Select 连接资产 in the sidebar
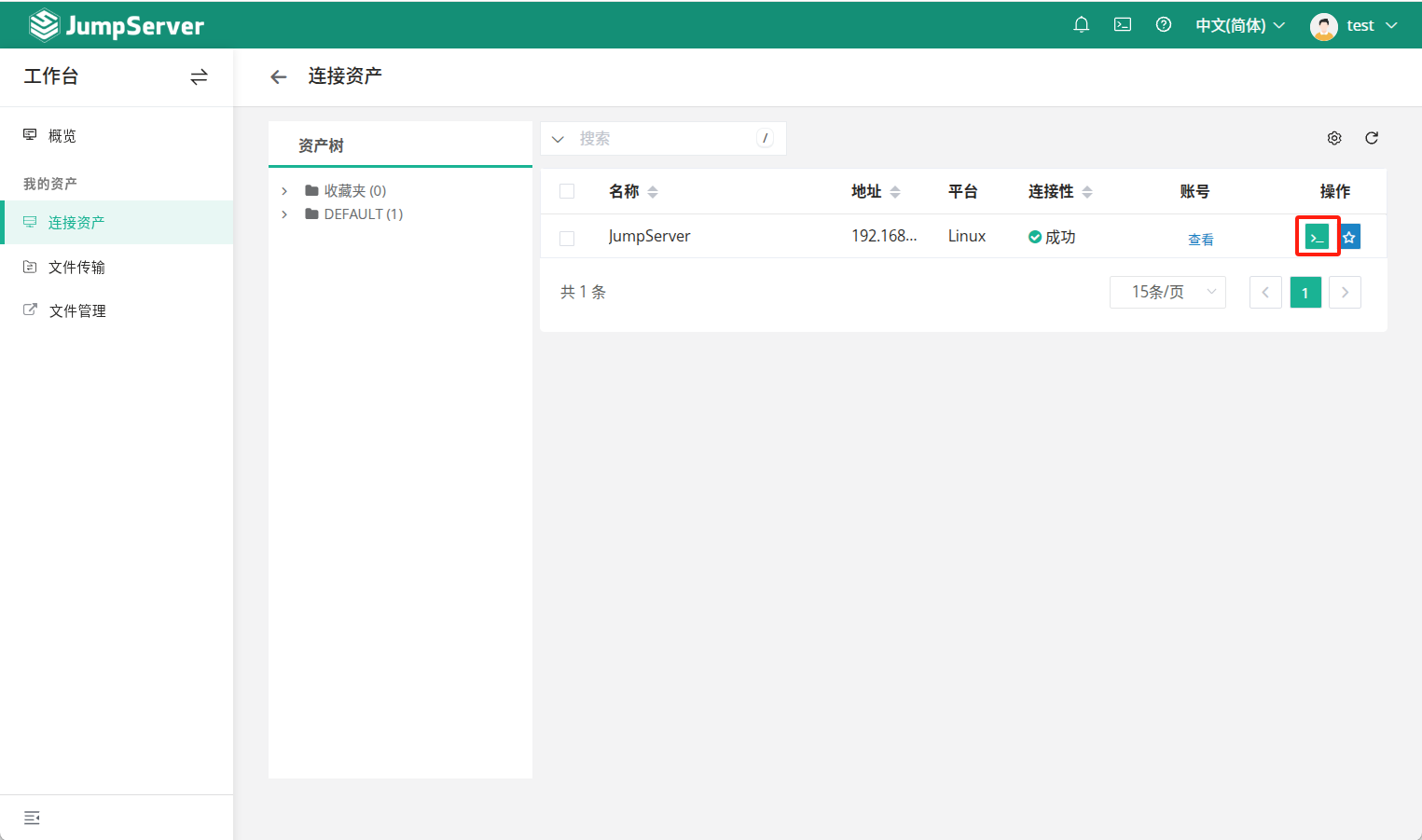This screenshot has height=840, width=1422. point(117,223)
